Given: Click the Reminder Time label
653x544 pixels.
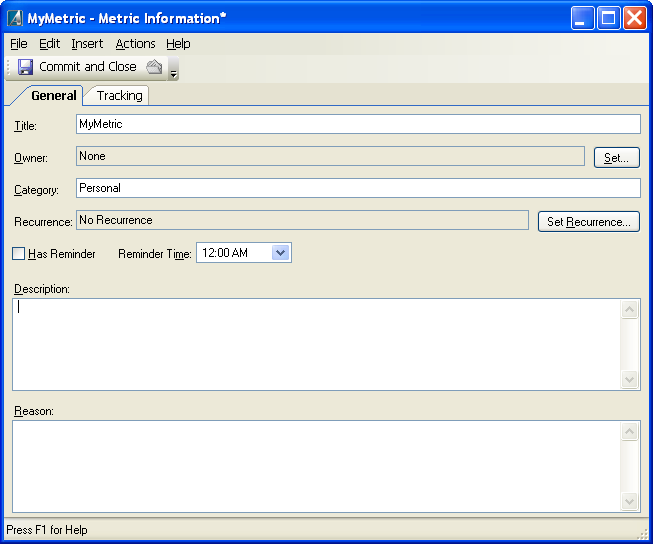Looking at the screenshot, I should [155, 254].
